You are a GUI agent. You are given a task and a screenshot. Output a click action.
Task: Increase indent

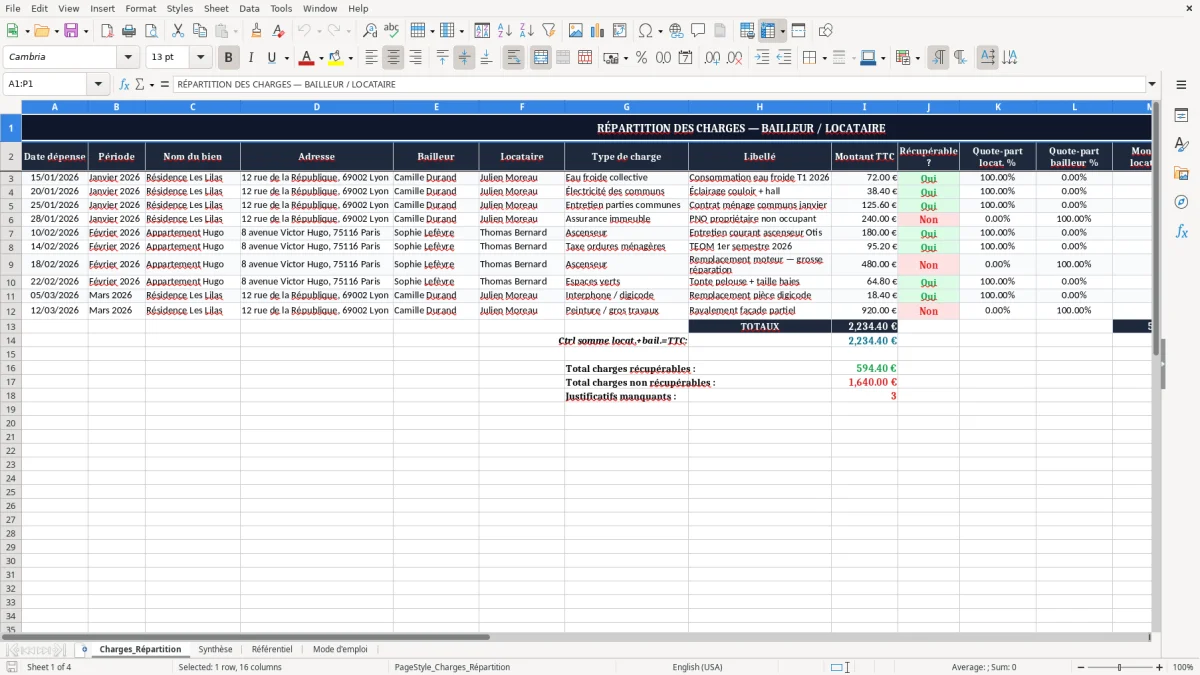(x=762, y=58)
